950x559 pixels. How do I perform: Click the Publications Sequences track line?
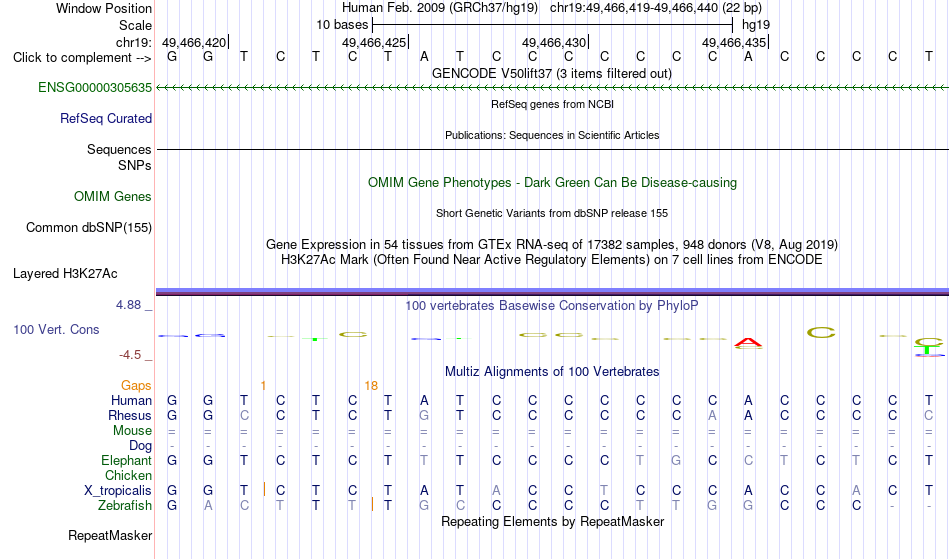coord(553,150)
